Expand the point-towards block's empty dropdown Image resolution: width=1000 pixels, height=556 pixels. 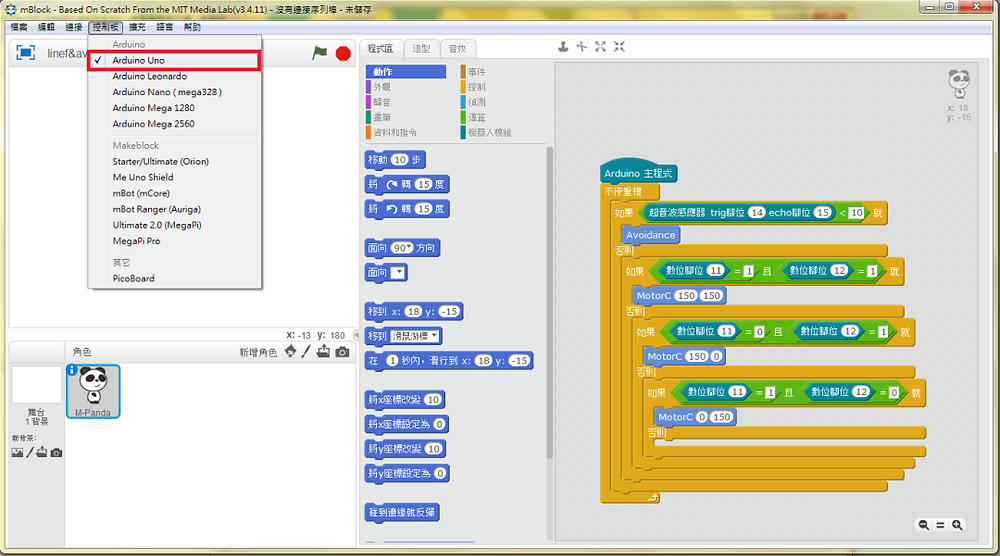coord(398,273)
